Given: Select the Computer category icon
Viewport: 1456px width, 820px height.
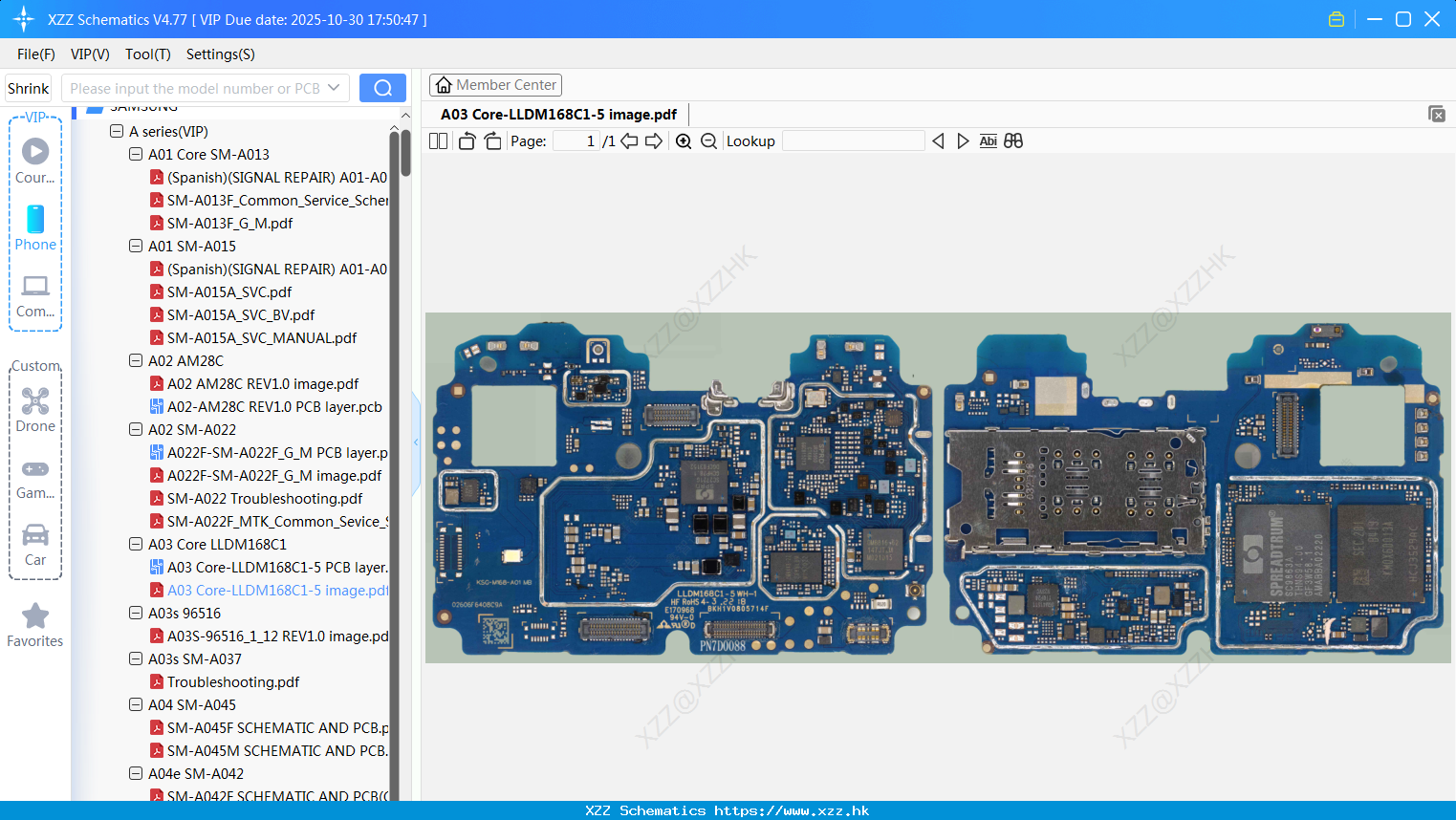Looking at the screenshot, I should coord(35,295).
